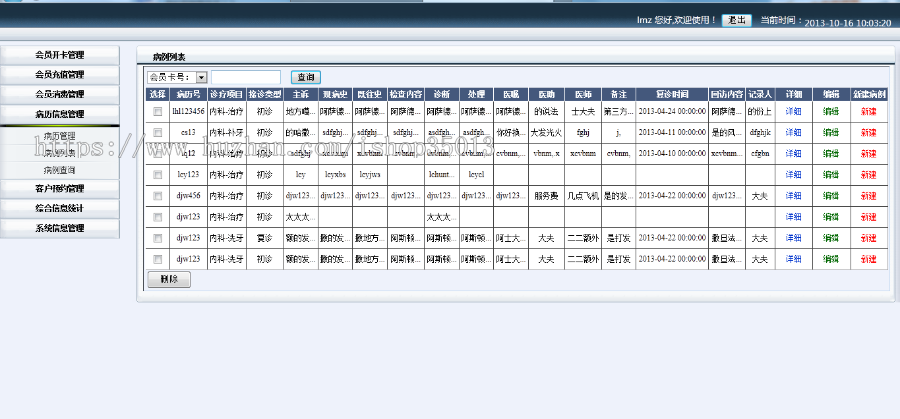Go to 病历管理 submenu item
900x419 pixels.
60,136
